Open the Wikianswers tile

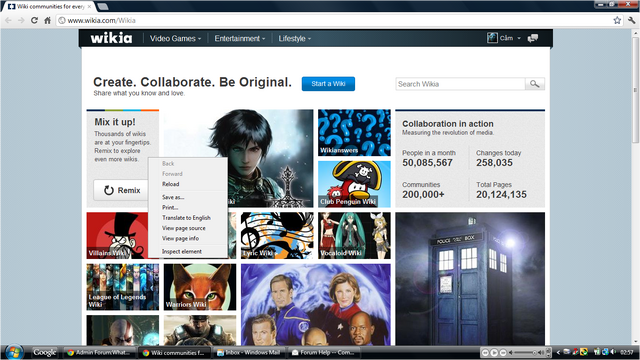pyautogui.click(x=354, y=133)
